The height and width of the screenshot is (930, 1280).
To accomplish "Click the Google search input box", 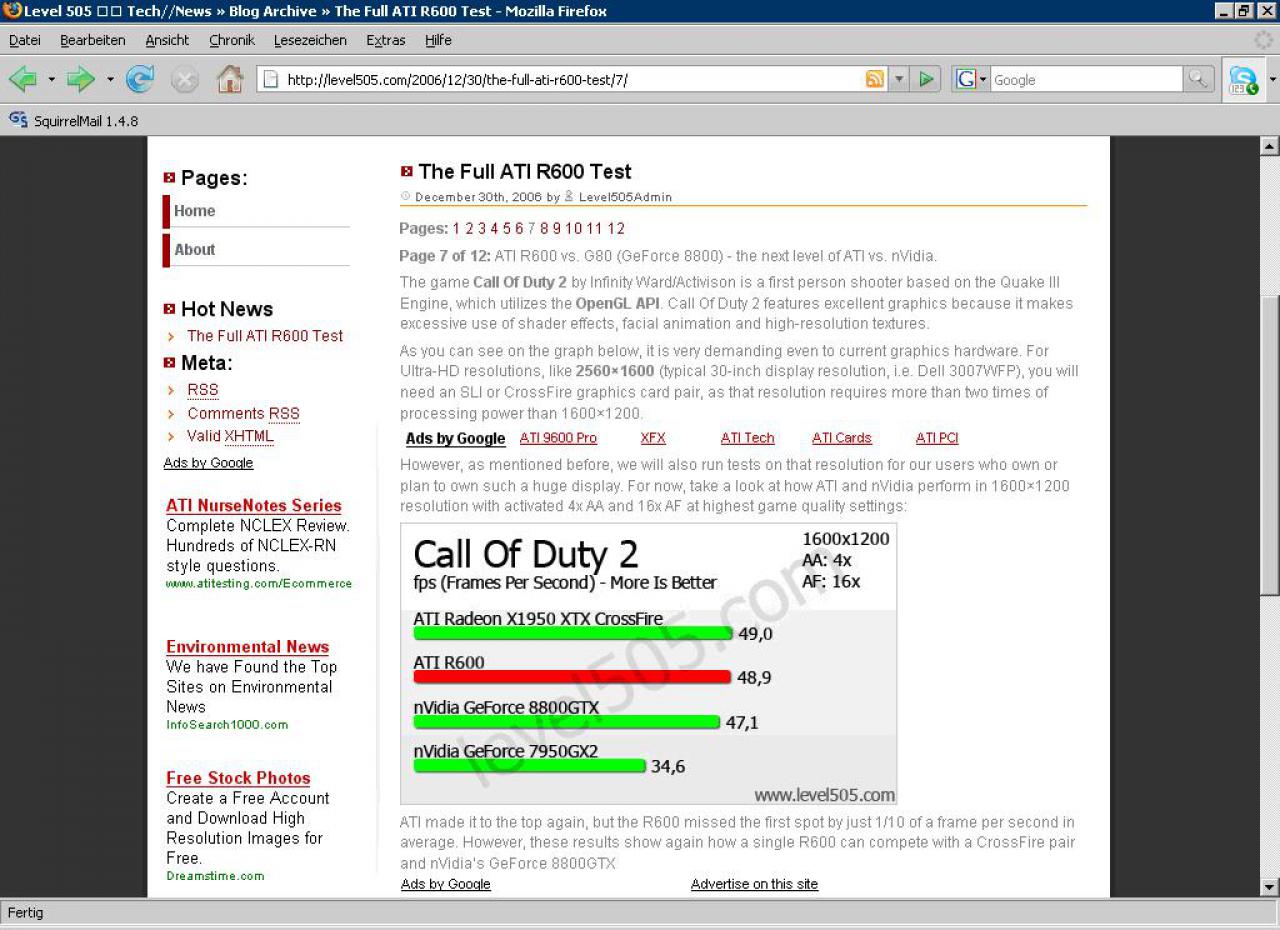I will pyautogui.click(x=1086, y=80).
